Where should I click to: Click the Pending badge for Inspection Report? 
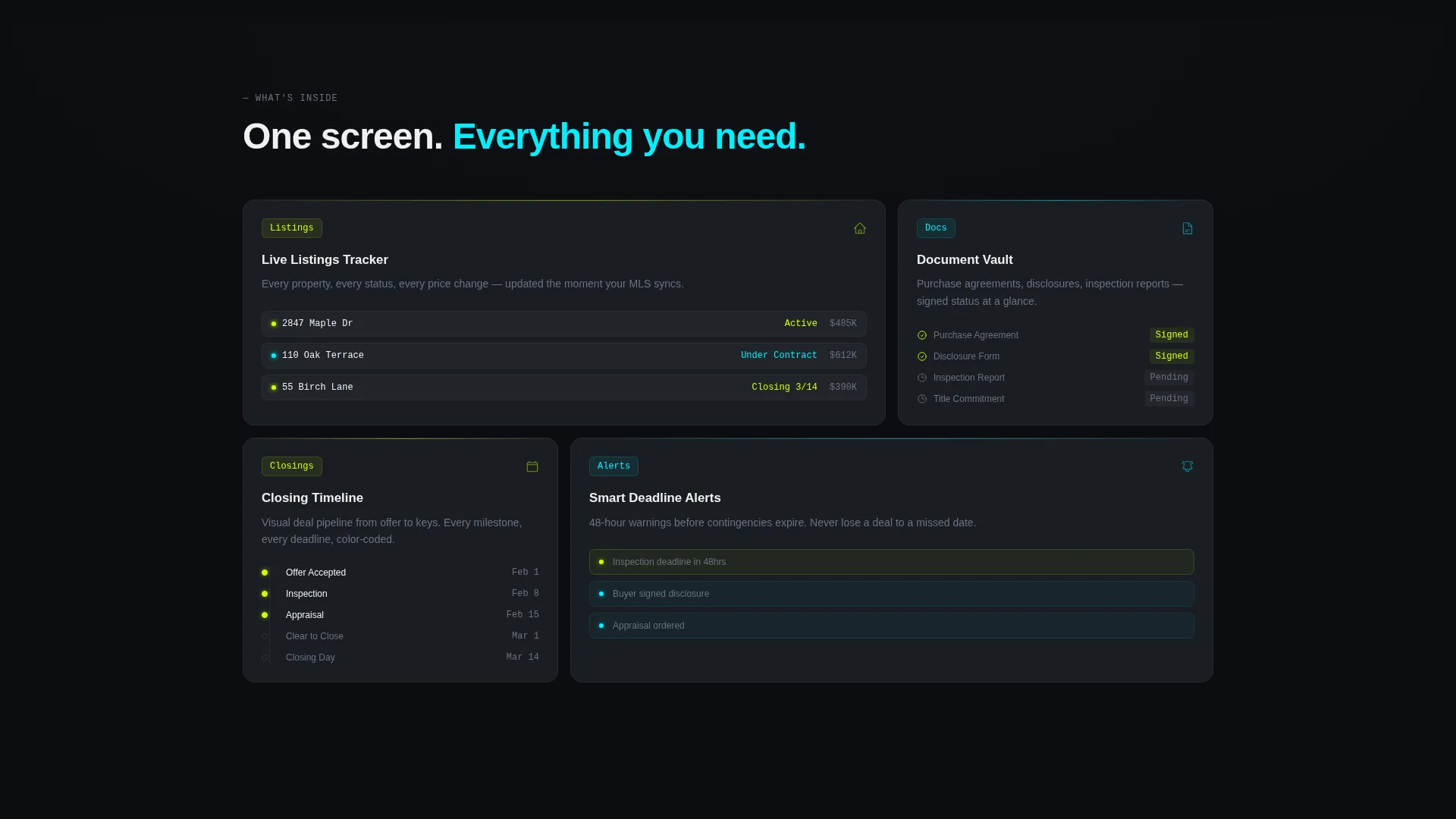[x=1169, y=378]
